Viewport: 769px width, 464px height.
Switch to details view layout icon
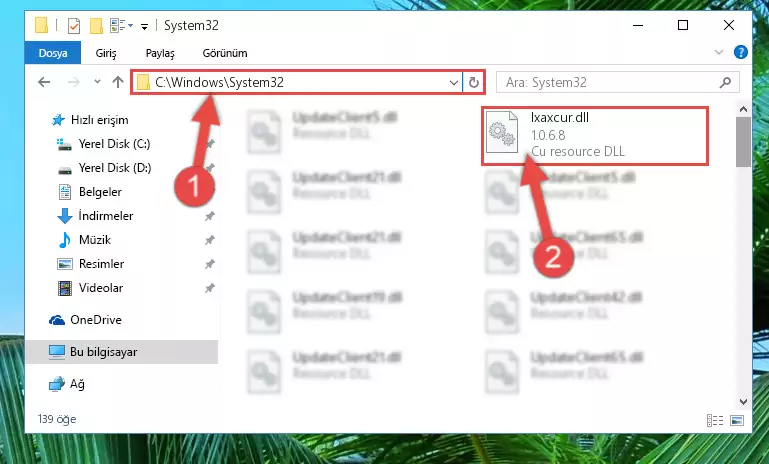click(715, 420)
